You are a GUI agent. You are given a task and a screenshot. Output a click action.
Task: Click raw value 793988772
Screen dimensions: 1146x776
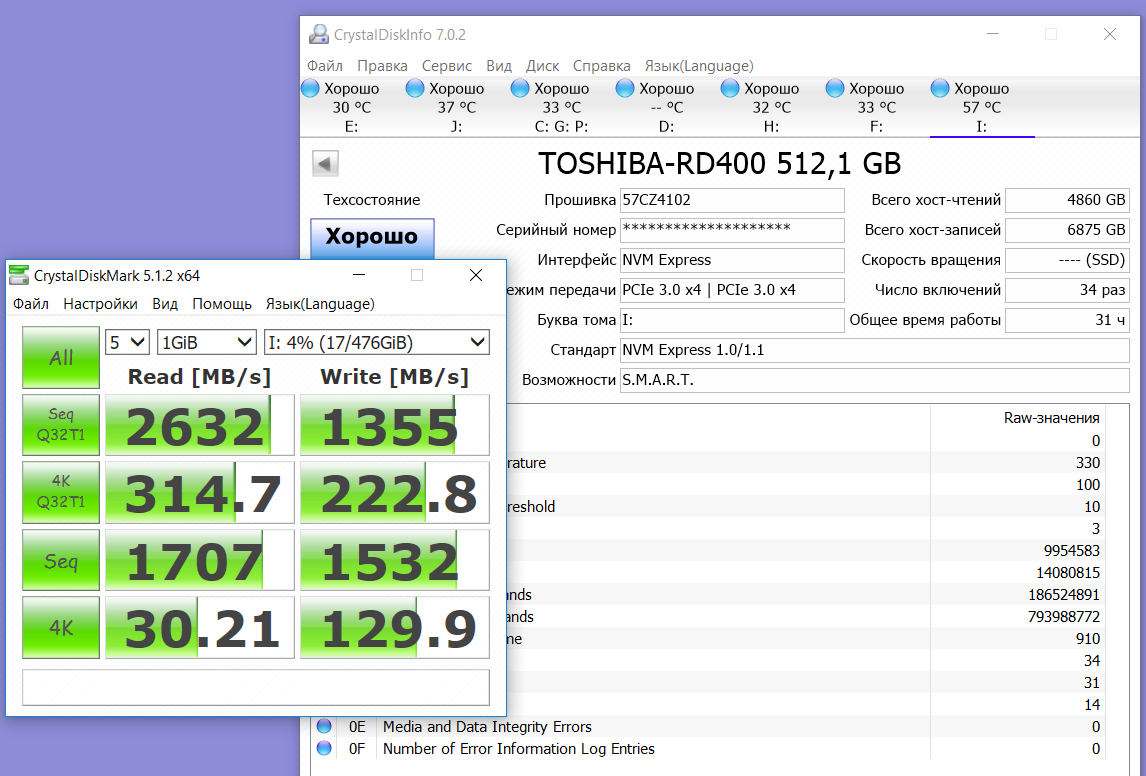coord(1063,617)
